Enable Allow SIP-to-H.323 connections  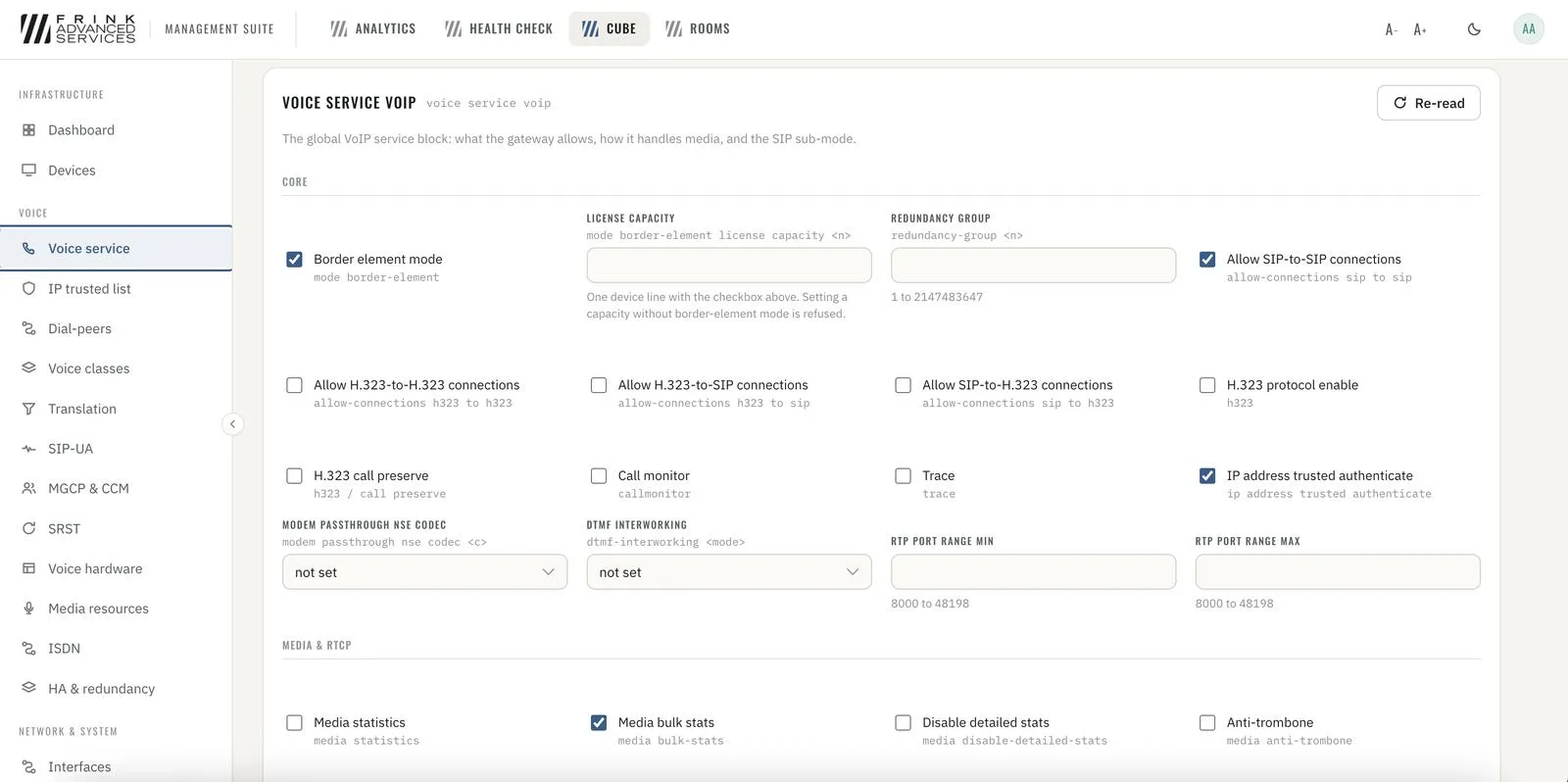[x=903, y=385]
